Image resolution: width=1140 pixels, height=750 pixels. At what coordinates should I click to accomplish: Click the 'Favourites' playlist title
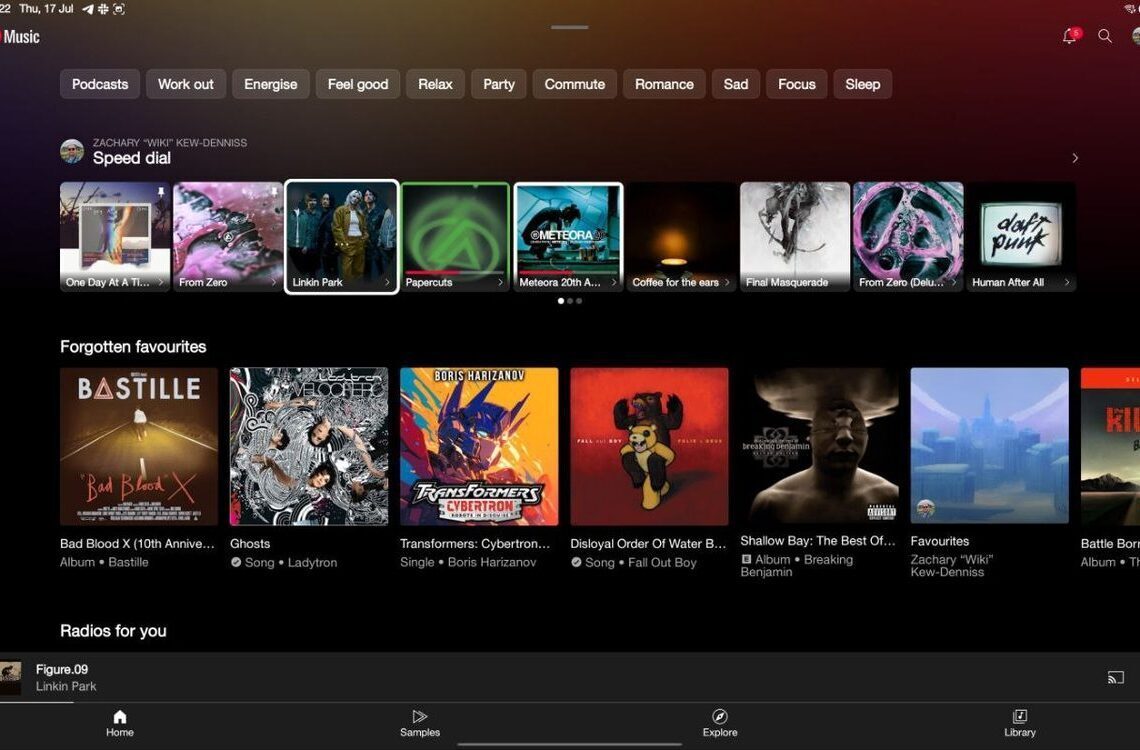click(940, 541)
